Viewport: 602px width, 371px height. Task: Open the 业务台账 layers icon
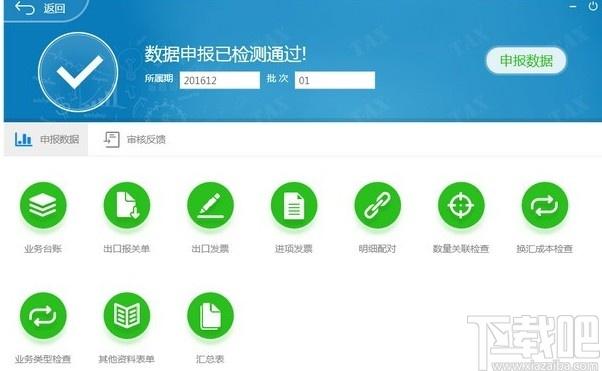[43, 205]
